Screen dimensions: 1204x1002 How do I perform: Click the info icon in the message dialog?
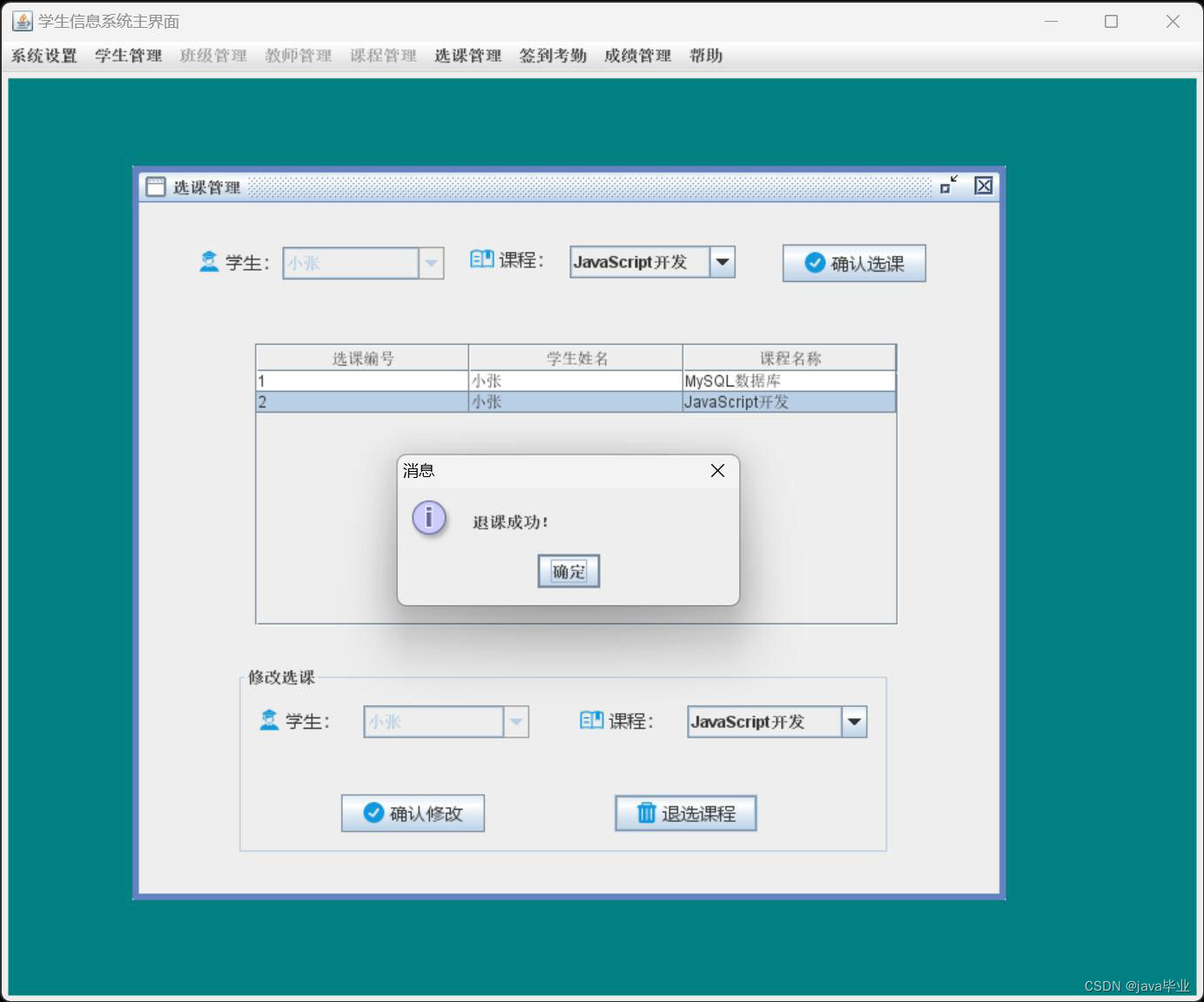point(429,518)
